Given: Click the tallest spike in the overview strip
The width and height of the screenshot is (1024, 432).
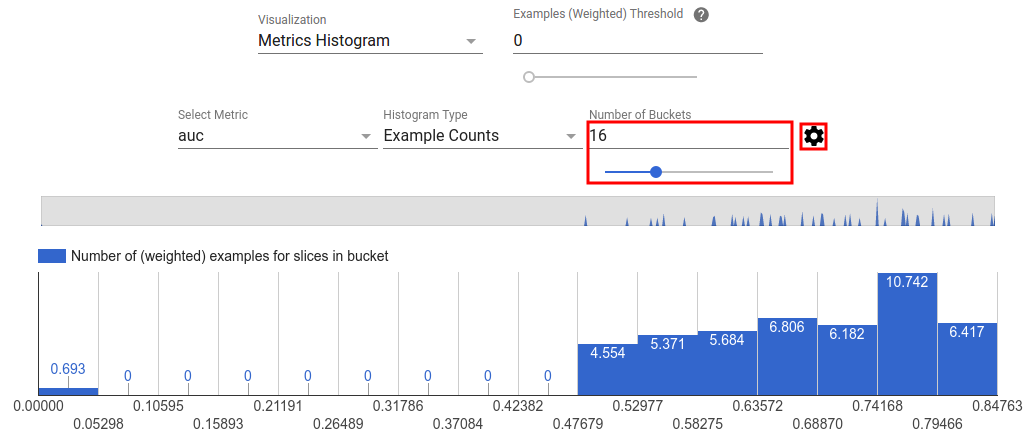Looking at the screenshot, I should pyautogui.click(x=877, y=213).
